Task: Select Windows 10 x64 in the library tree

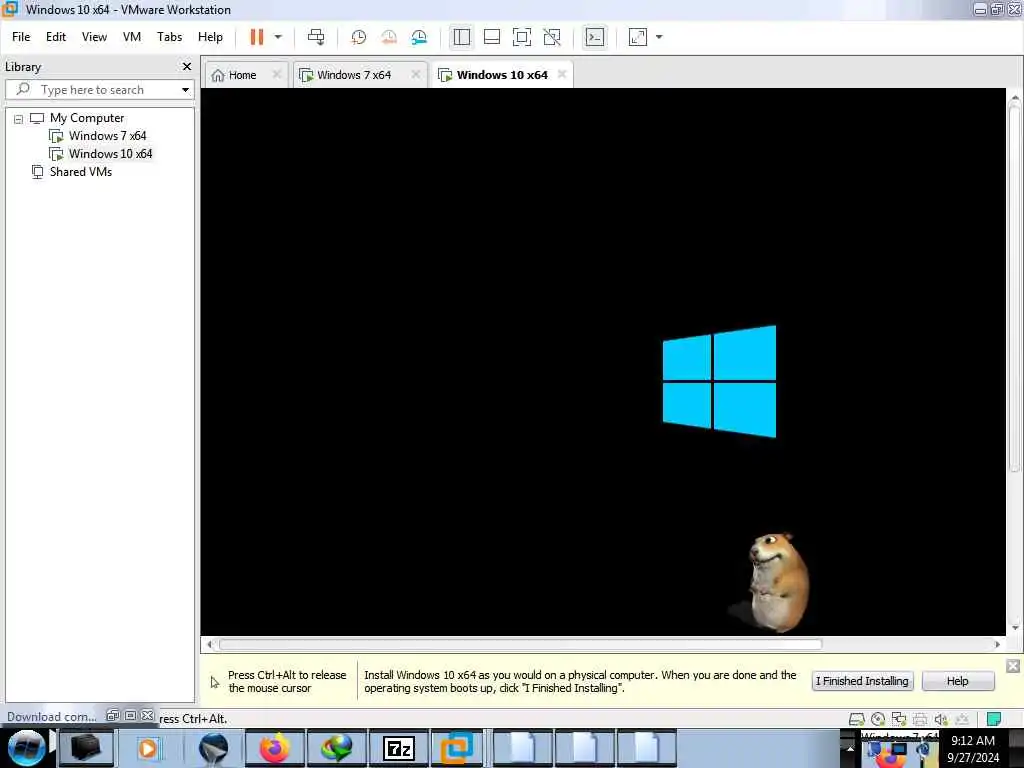Action: (110, 154)
